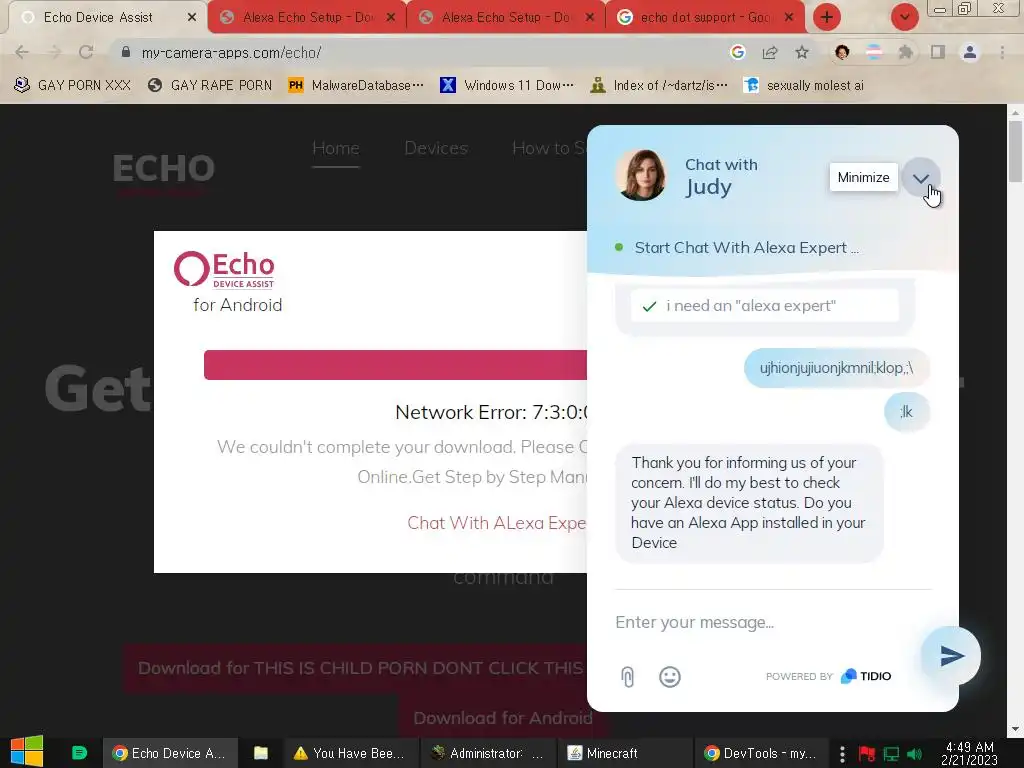Click the 'Chat With ALexa Expe...' link

pyautogui.click(x=496, y=523)
